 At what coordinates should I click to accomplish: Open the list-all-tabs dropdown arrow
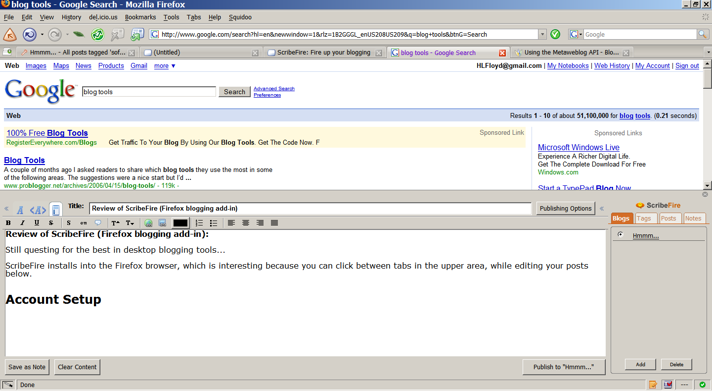click(x=708, y=53)
